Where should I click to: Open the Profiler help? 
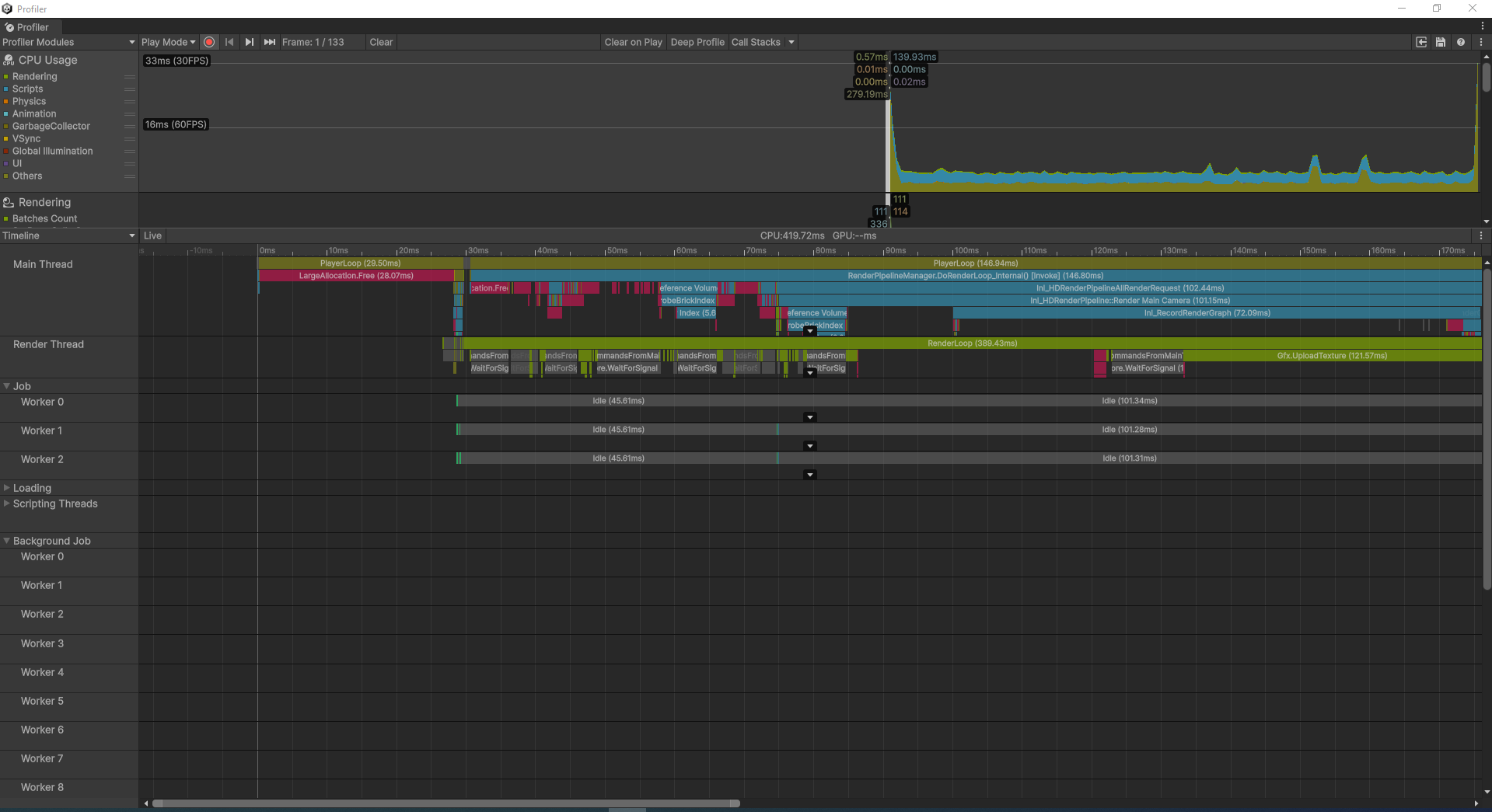pyautogui.click(x=1460, y=42)
